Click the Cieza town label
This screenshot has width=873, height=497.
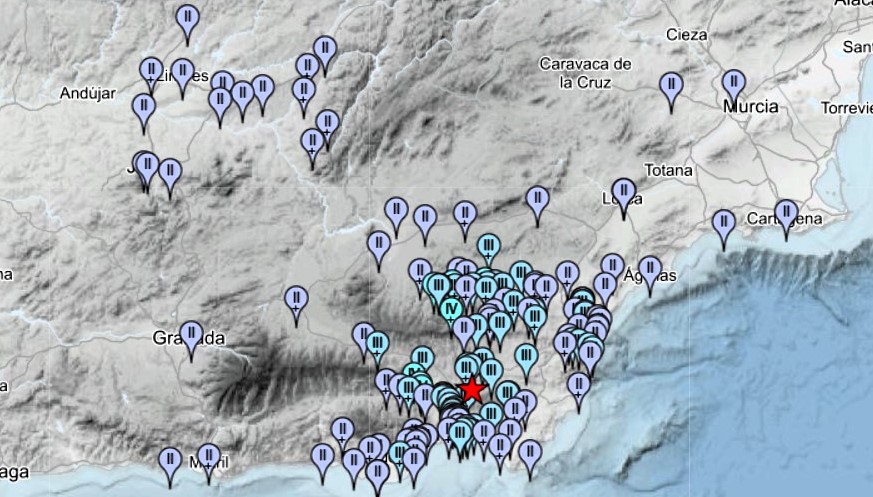(x=687, y=35)
